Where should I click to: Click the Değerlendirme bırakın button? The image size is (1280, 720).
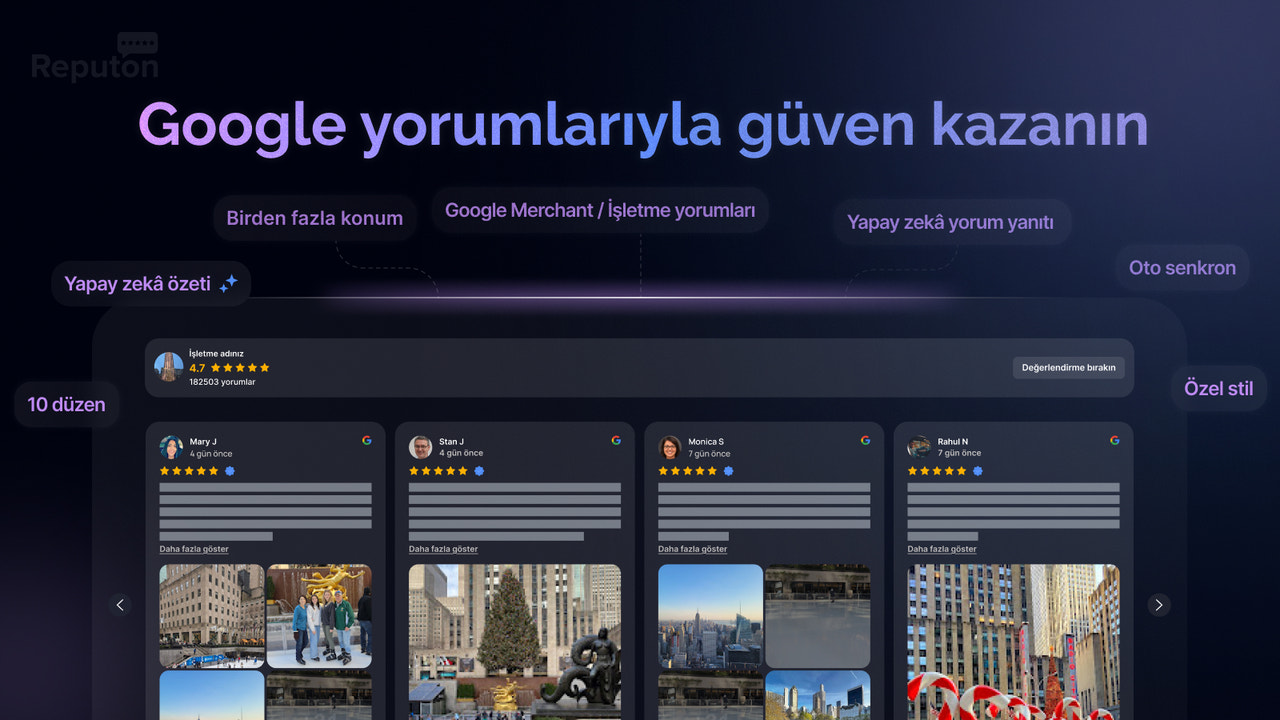pyautogui.click(x=1068, y=368)
